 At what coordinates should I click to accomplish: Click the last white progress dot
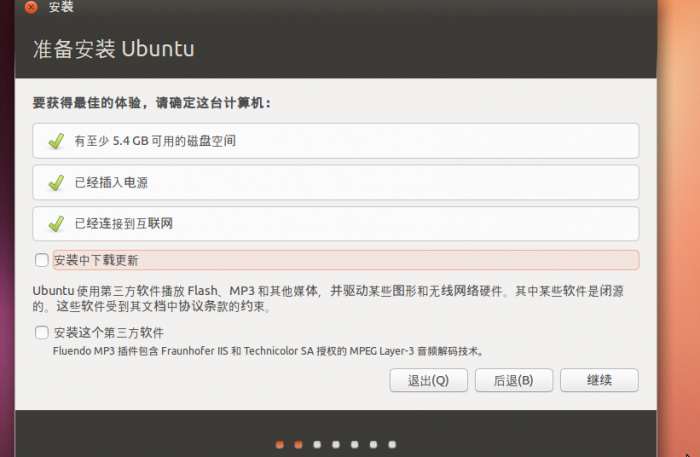(392, 445)
